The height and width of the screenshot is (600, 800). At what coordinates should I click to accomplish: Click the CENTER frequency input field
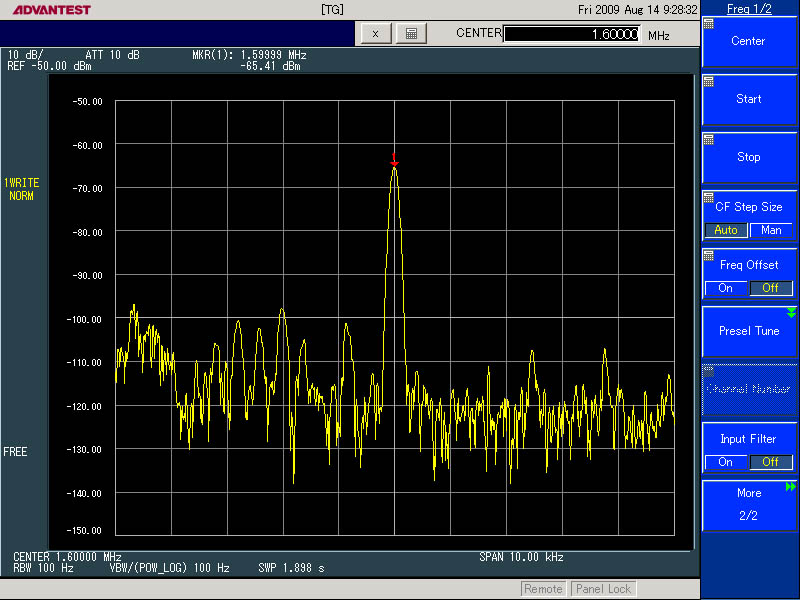571,34
